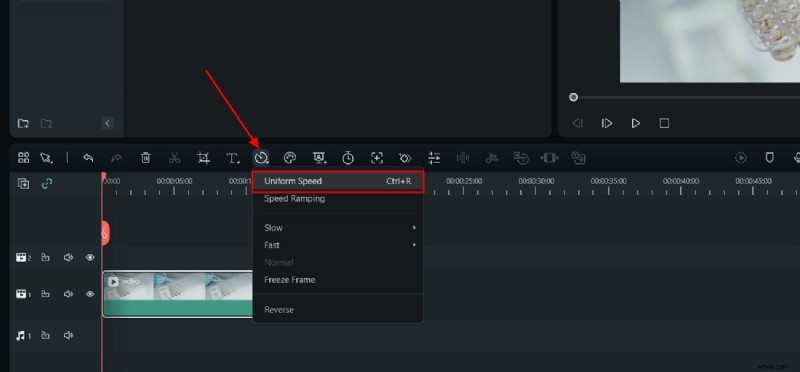Open the color palette icon

290,158
